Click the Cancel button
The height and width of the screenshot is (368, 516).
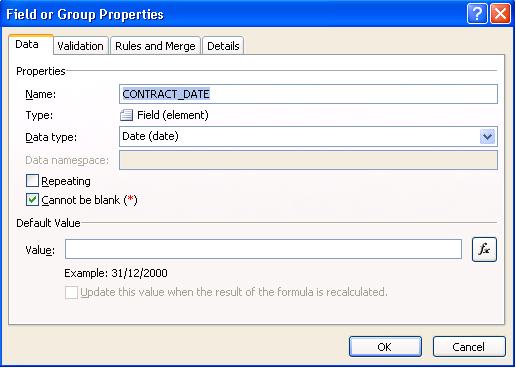point(469,347)
